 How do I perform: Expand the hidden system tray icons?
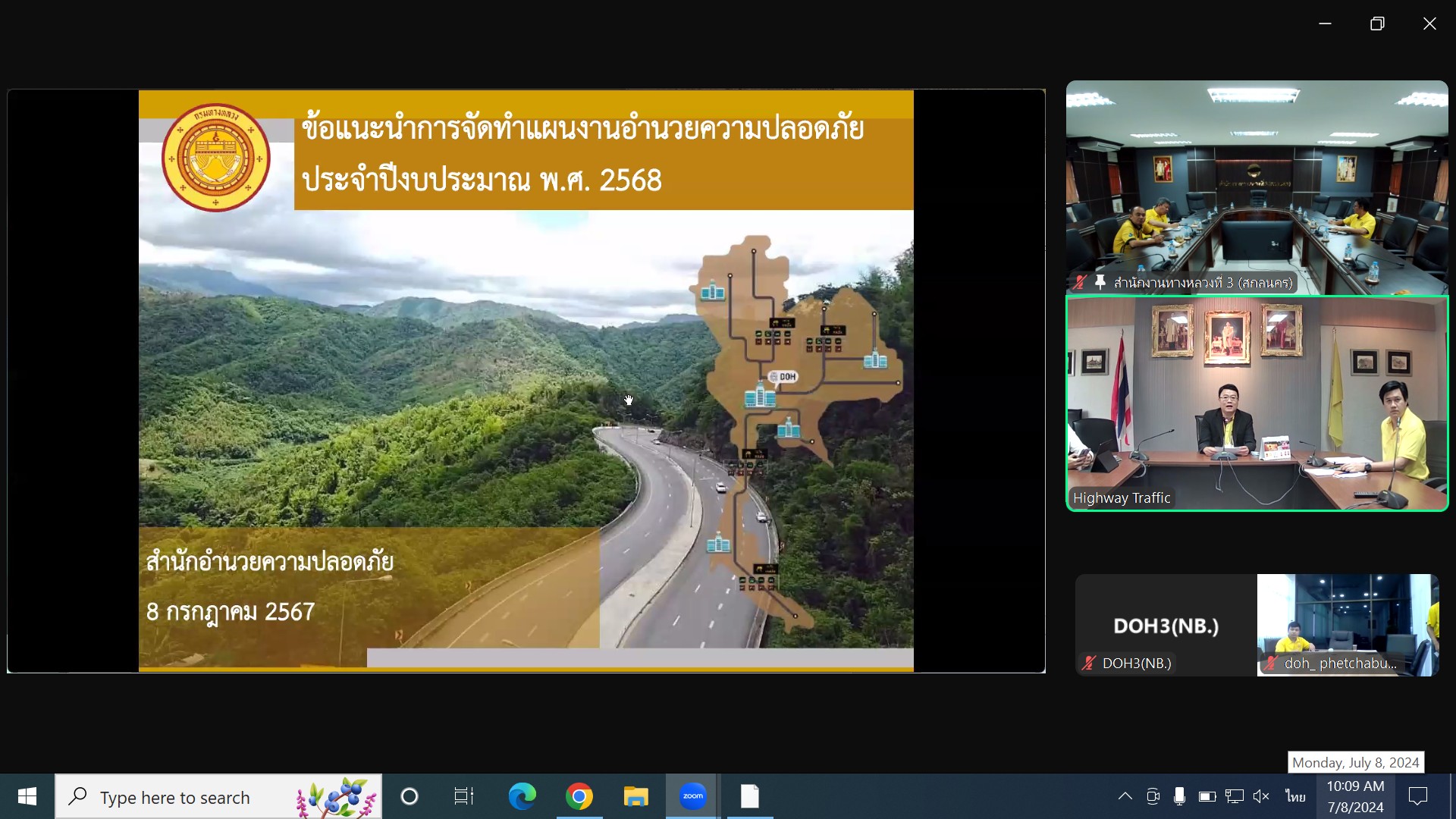click(1125, 796)
